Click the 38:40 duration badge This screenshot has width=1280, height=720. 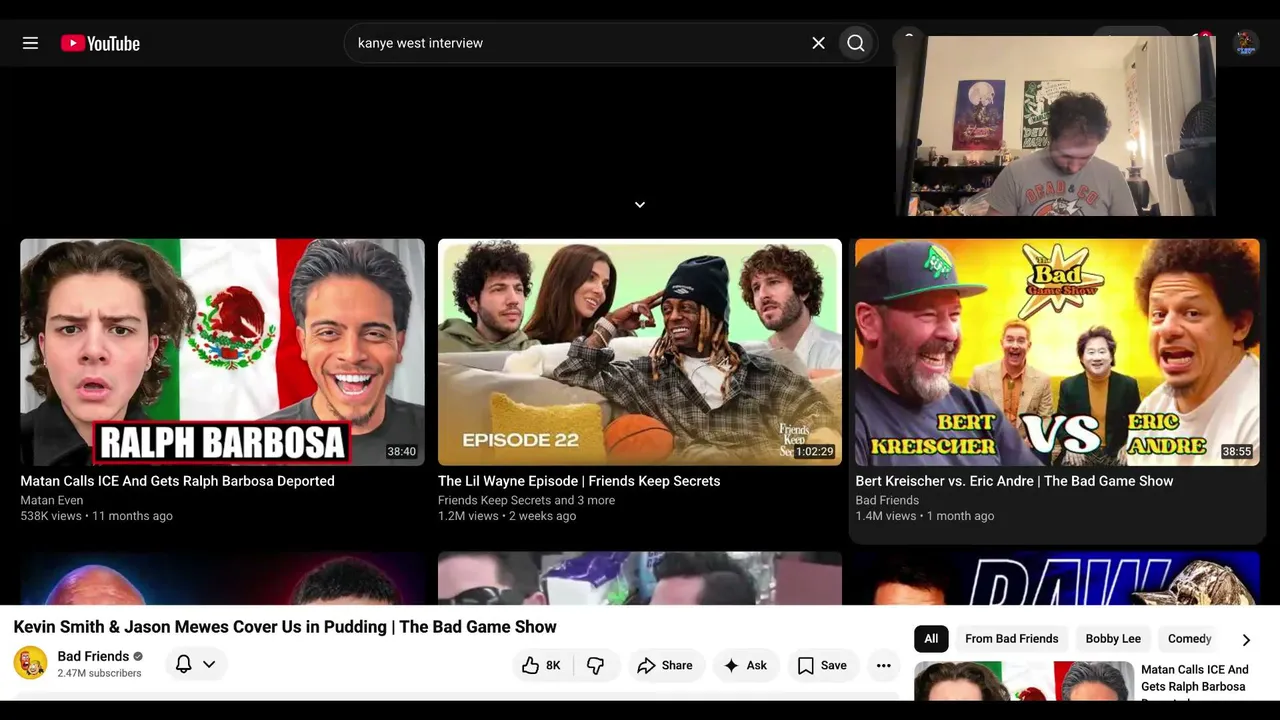click(402, 452)
